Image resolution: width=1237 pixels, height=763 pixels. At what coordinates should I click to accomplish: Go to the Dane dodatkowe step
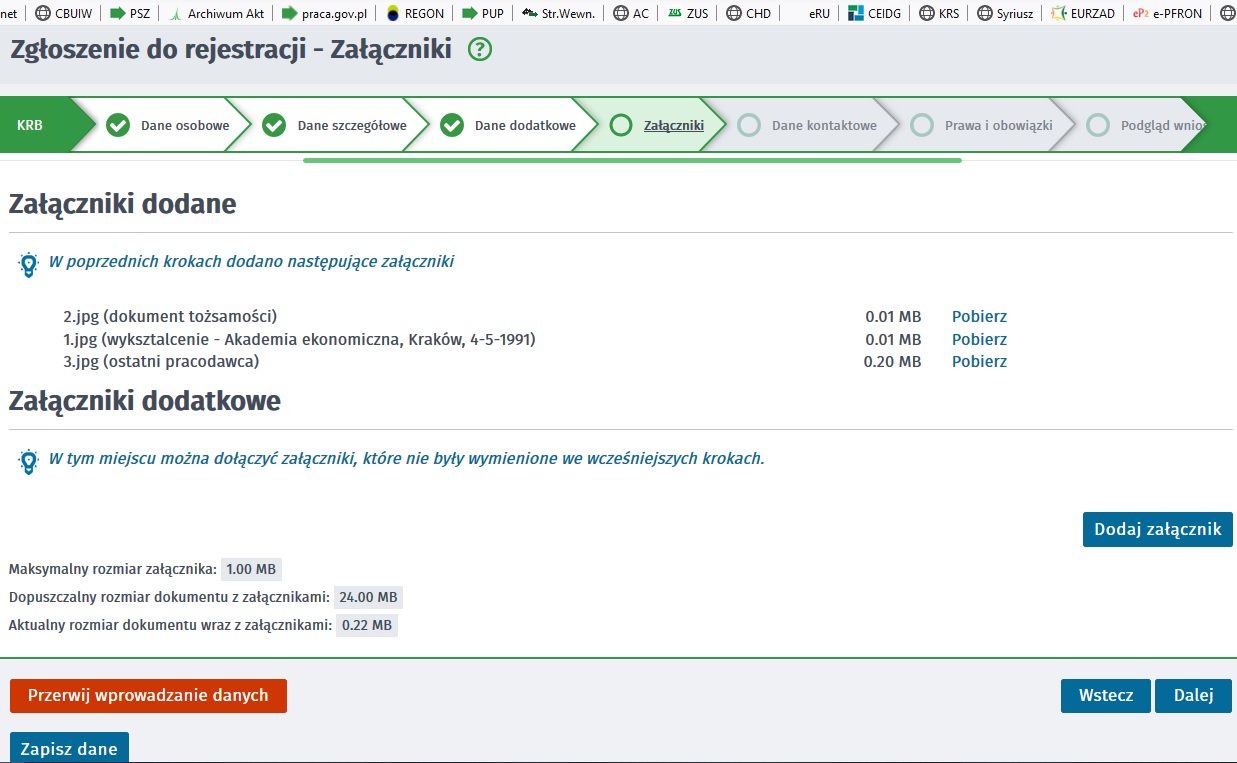508,125
